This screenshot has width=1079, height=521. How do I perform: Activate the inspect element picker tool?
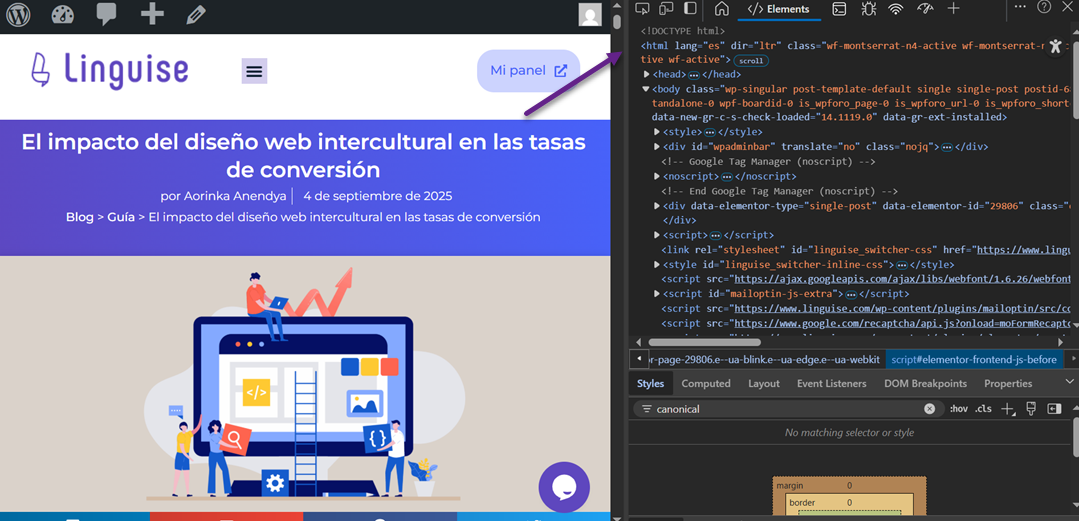pyautogui.click(x=642, y=8)
